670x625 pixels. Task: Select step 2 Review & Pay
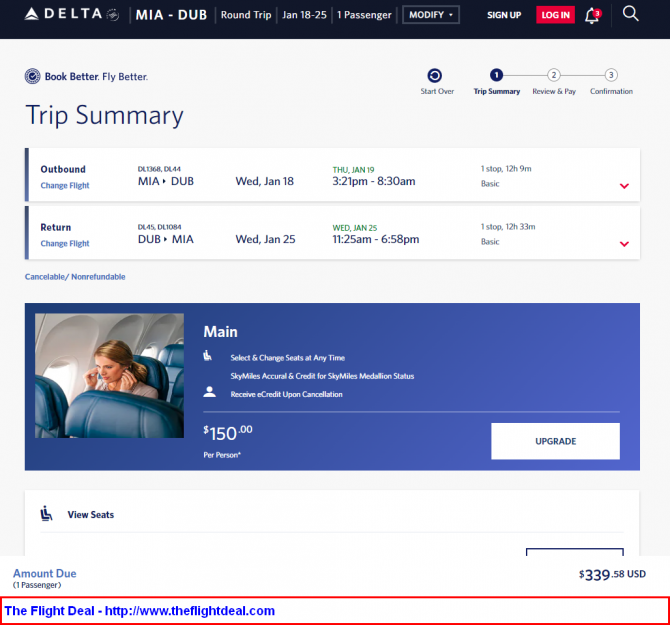pos(554,82)
